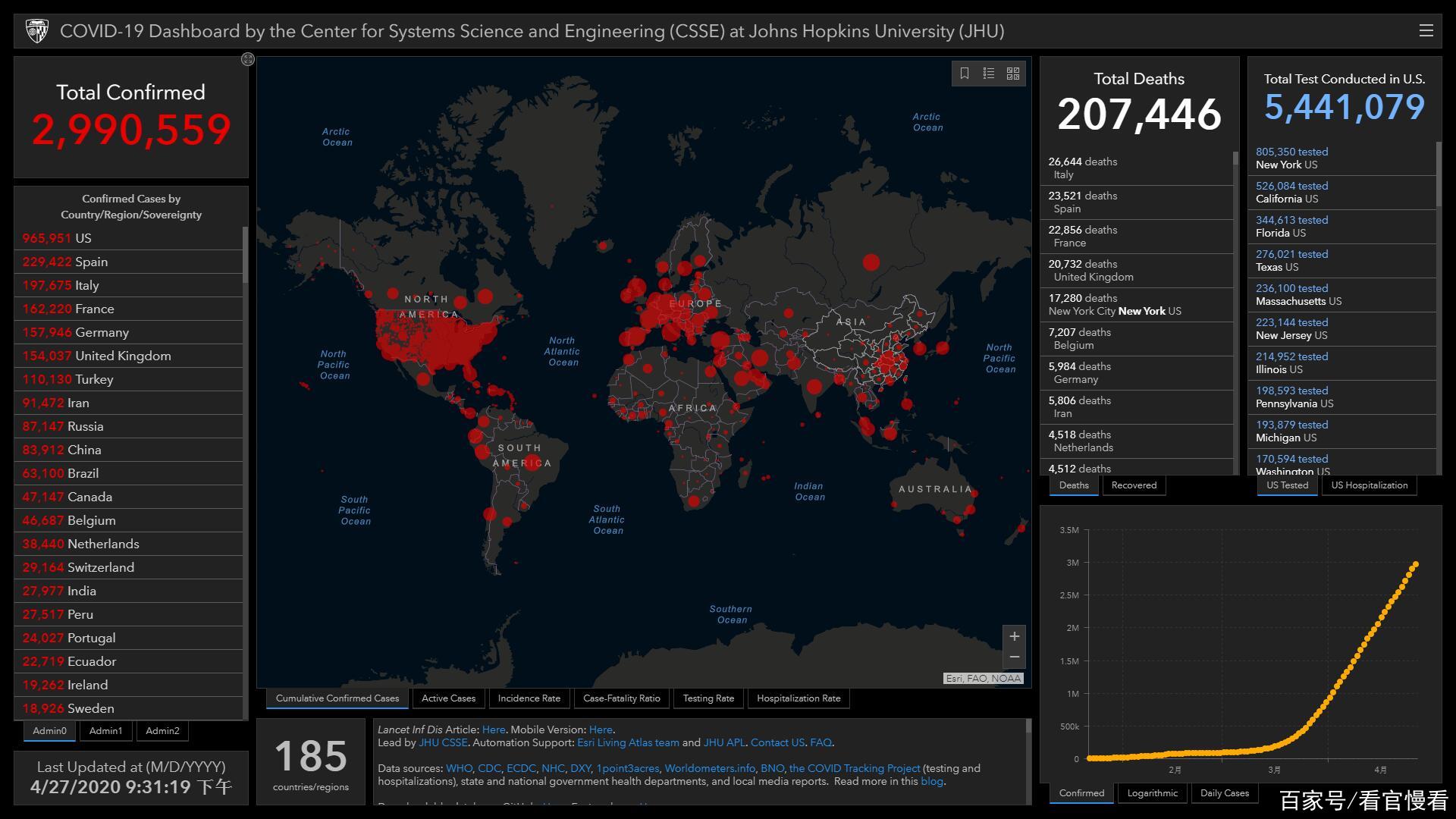The height and width of the screenshot is (819, 1456).
Task: Open the basemap gallery grid icon
Action: [1013, 74]
